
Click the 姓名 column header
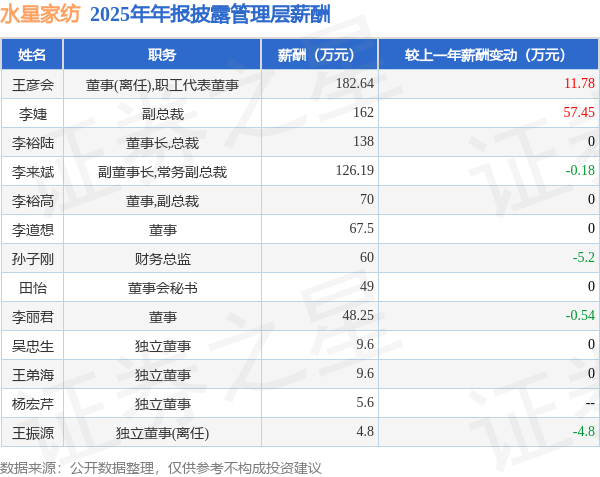32,55
